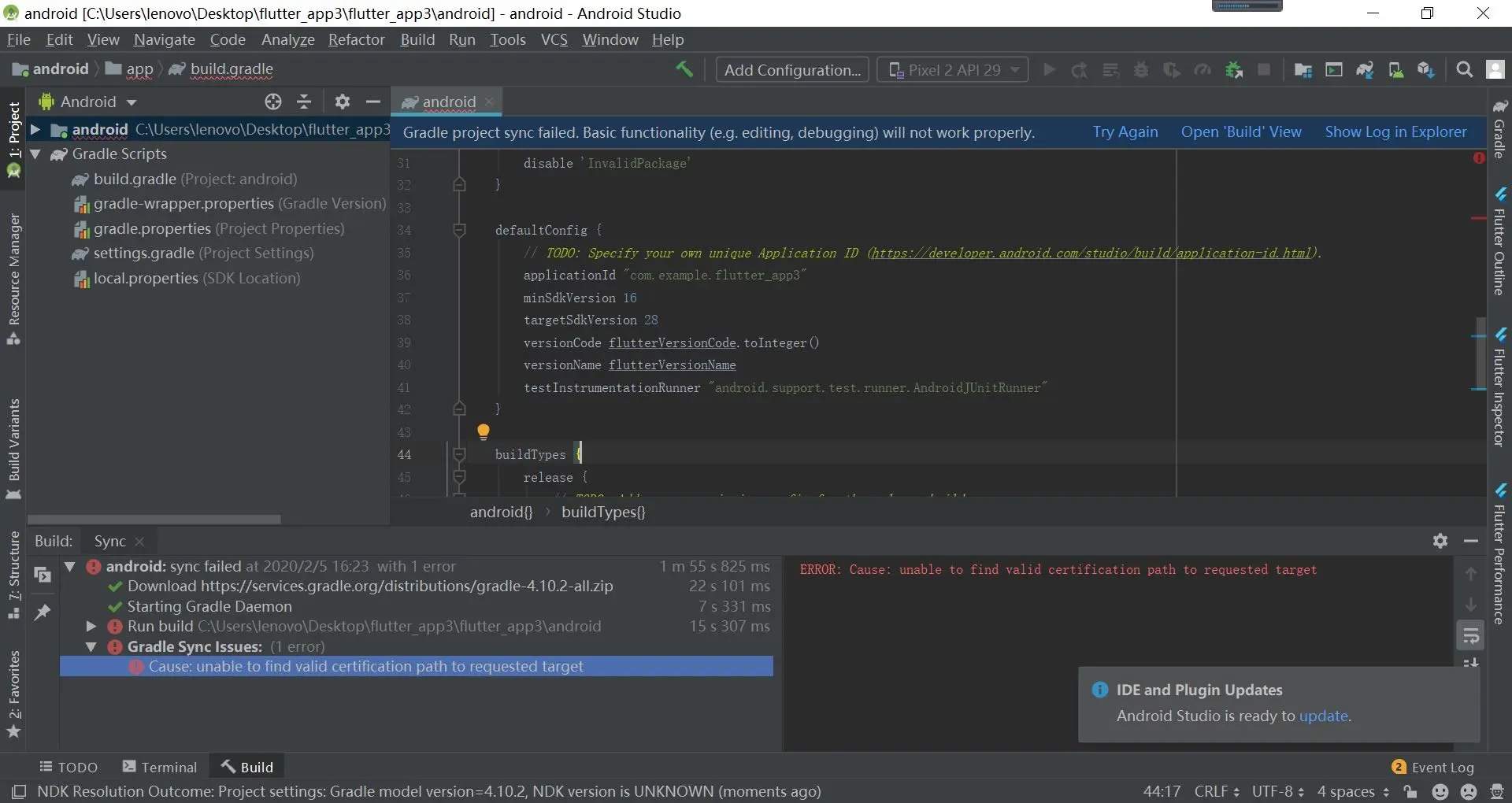1512x803 pixels.
Task: Close the Sync tab in Build panel
Action: tap(140, 542)
